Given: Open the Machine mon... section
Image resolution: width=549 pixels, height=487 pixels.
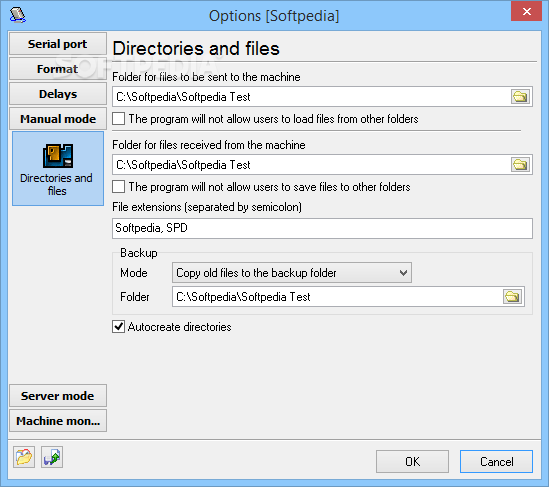Looking at the screenshot, I should [58, 420].
